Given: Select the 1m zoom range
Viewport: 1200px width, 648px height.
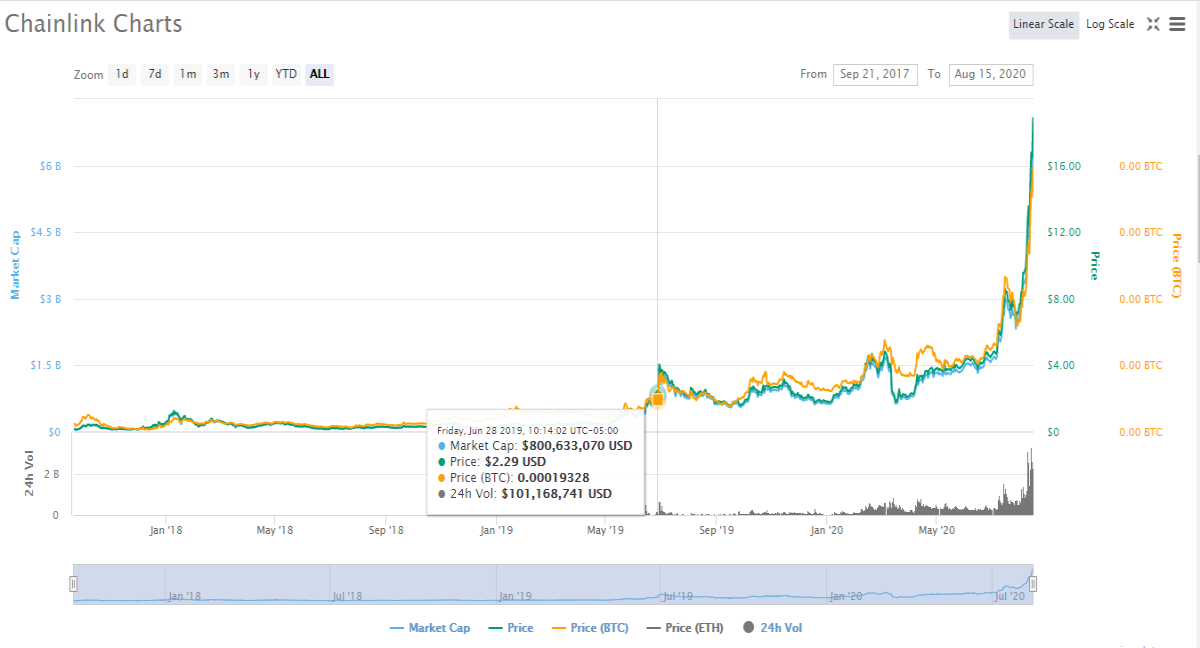Looking at the screenshot, I should [x=188, y=74].
